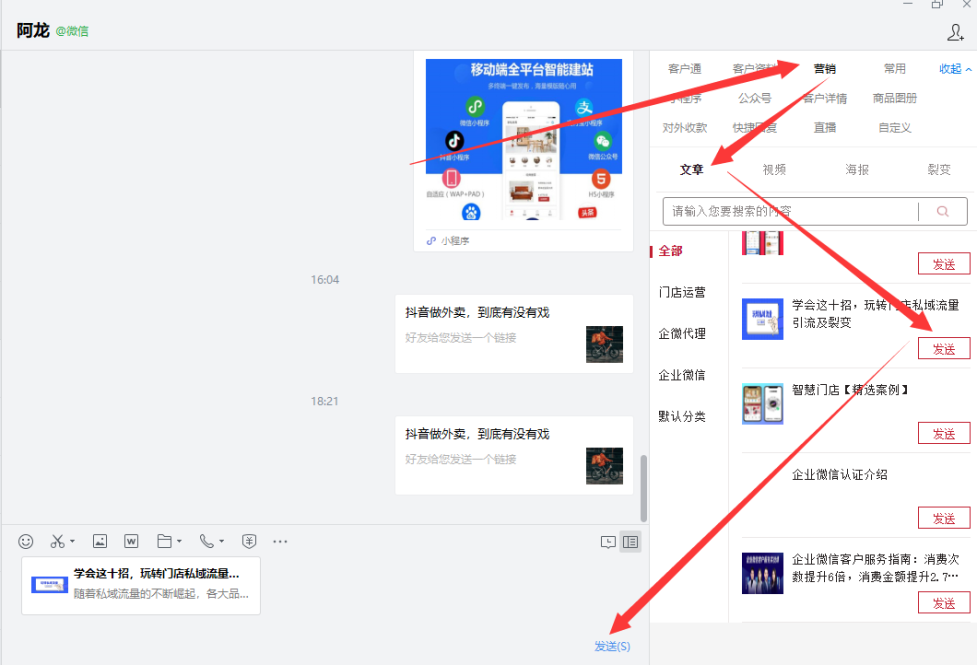Open the 对外收款 tab
The image size is (977, 665).
point(684,128)
